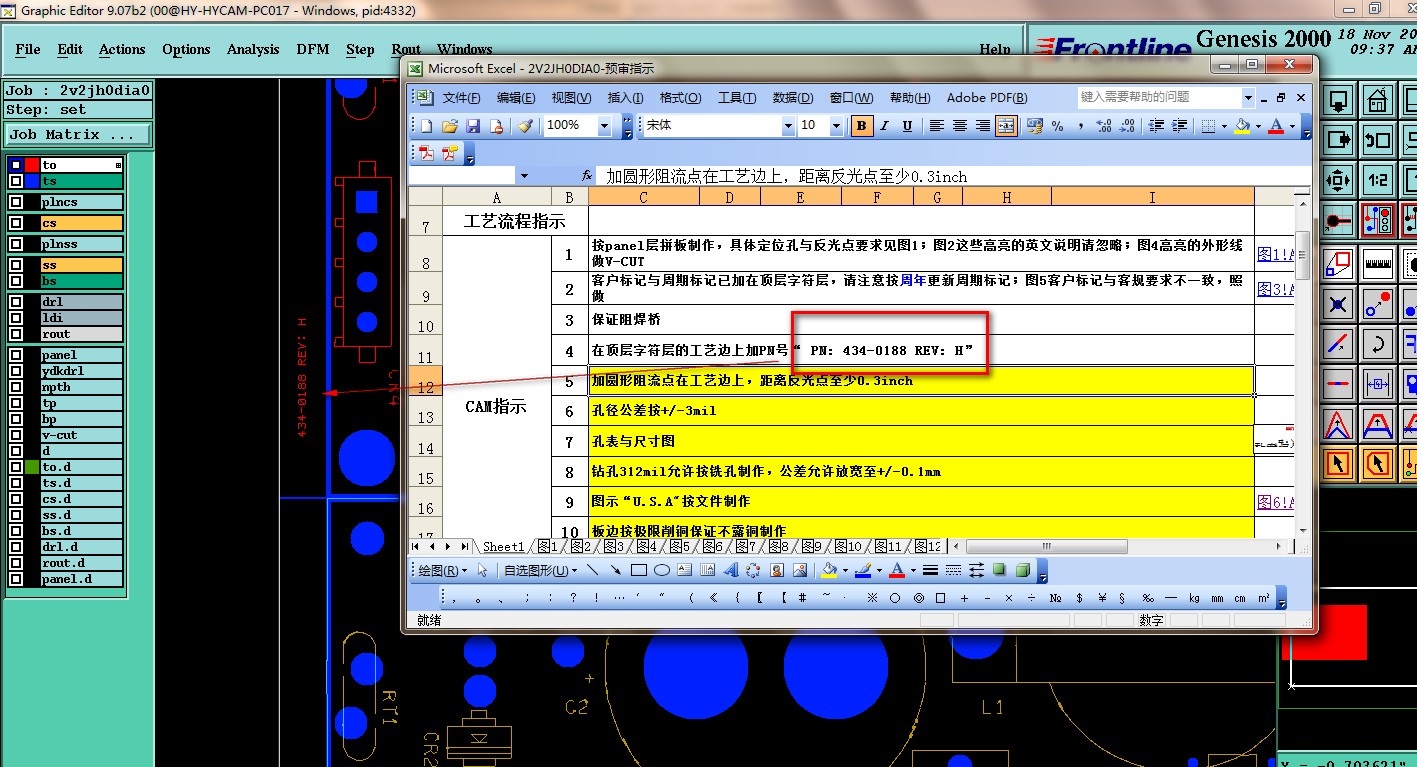Image resolution: width=1417 pixels, height=767 pixels.
Task: Click the Excel New document icon
Action: point(426,126)
